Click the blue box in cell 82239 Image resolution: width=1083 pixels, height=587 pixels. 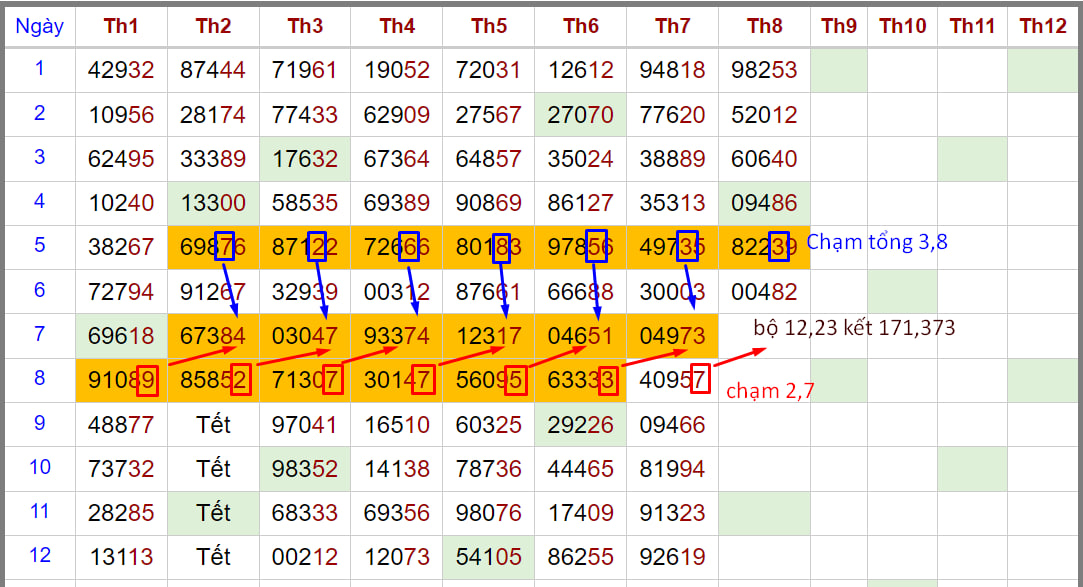780,246
